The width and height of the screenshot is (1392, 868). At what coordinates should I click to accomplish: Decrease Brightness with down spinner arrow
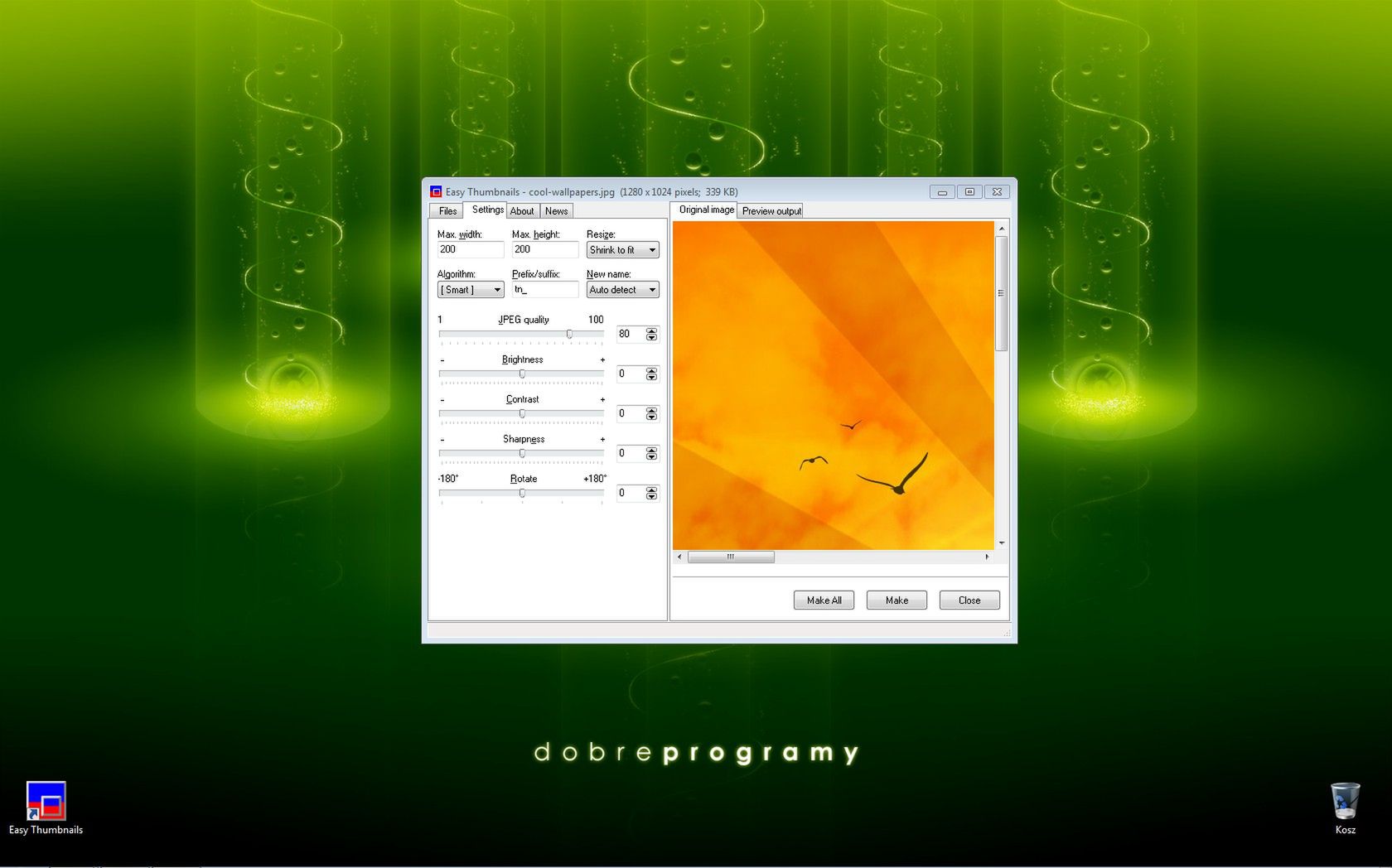tap(652, 378)
